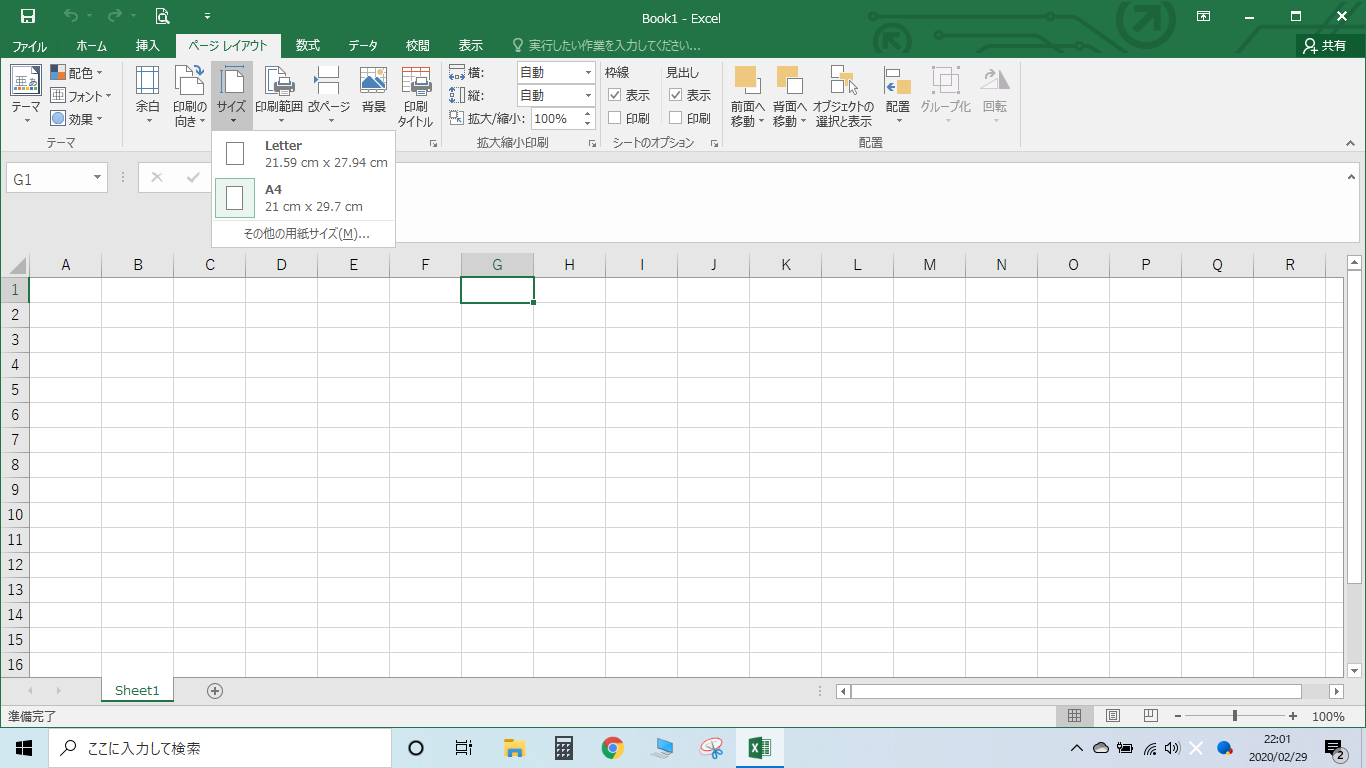Click the save icon in the title bar
The image size is (1366, 768).
pos(27,17)
